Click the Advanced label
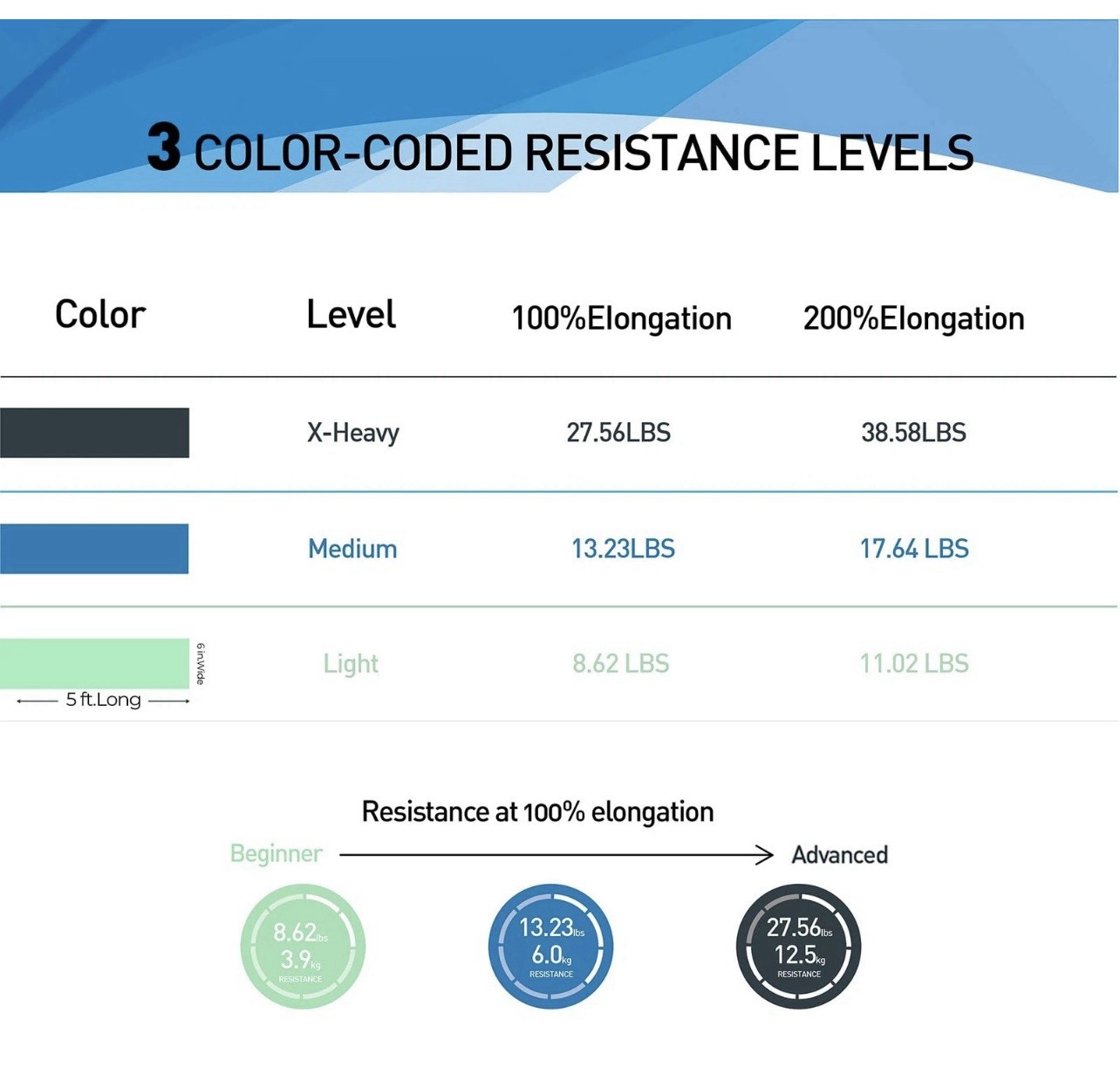Screen dimensions: 1120x1081 839,855
